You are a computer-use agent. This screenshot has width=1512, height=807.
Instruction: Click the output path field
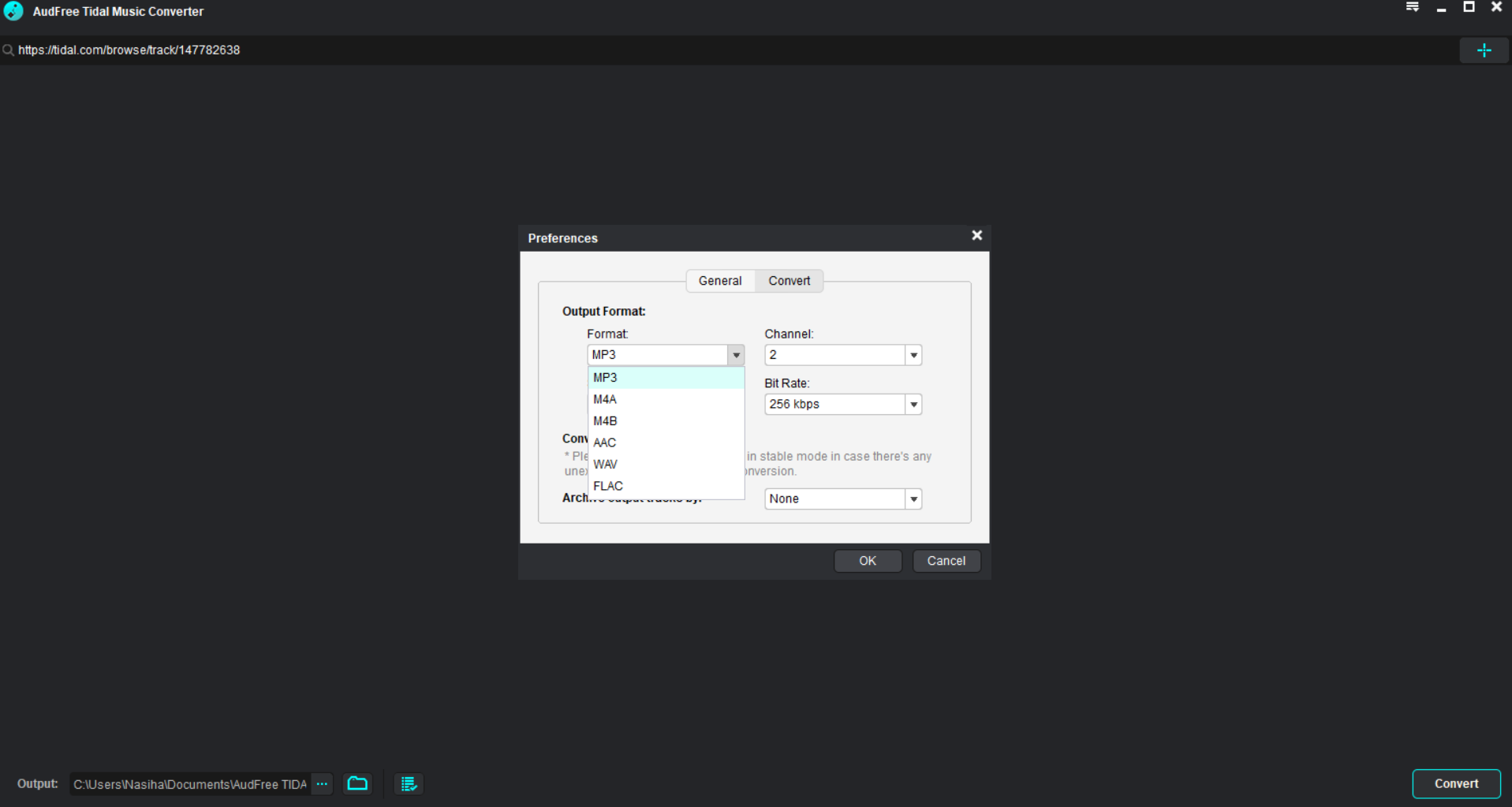tap(190, 784)
